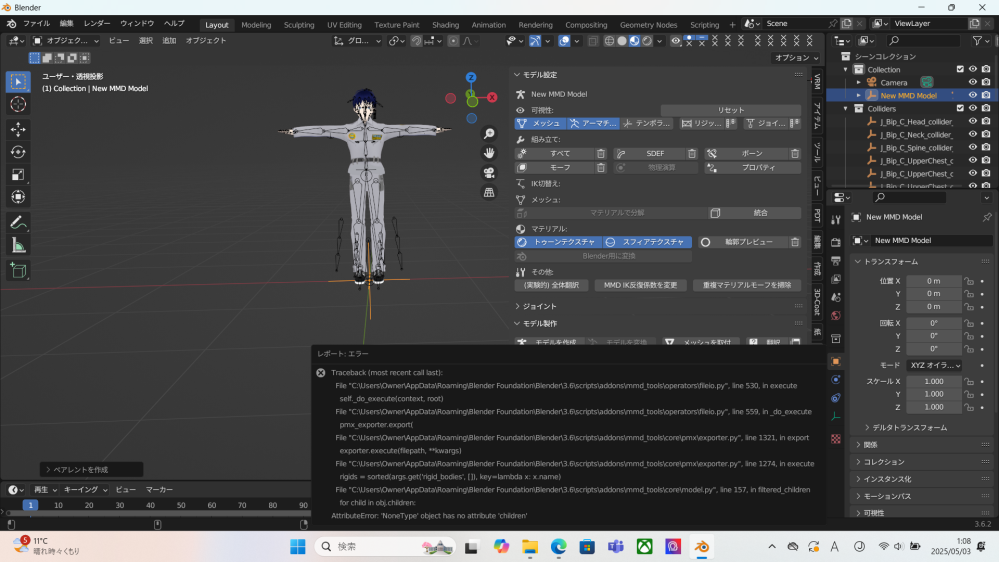The image size is (999, 562).
Task: Open the オブジェクト mode dropdown
Action: [x=66, y=41]
